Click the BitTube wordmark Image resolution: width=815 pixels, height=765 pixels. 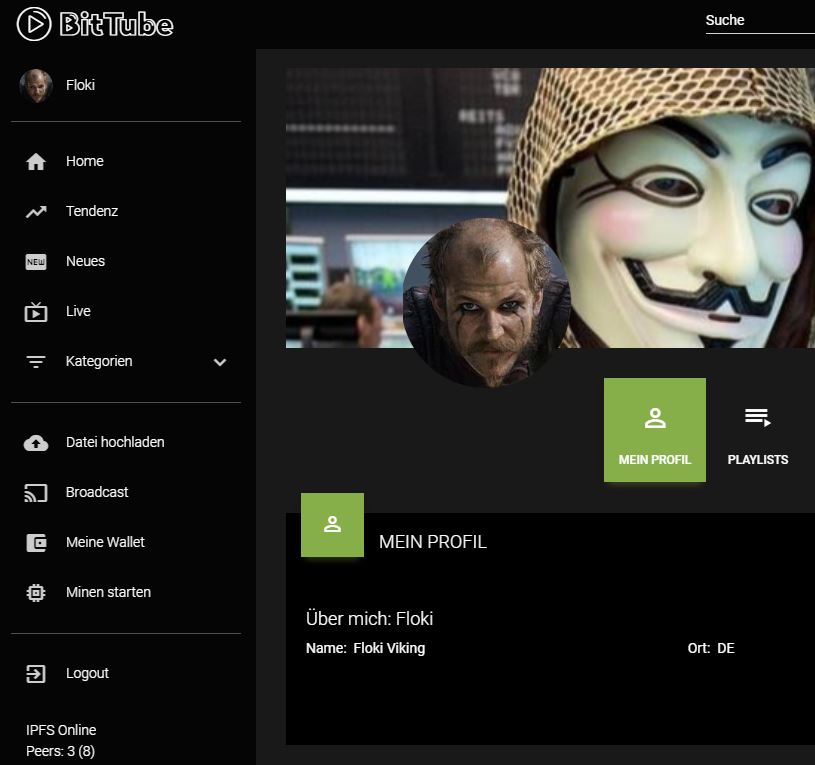point(116,24)
